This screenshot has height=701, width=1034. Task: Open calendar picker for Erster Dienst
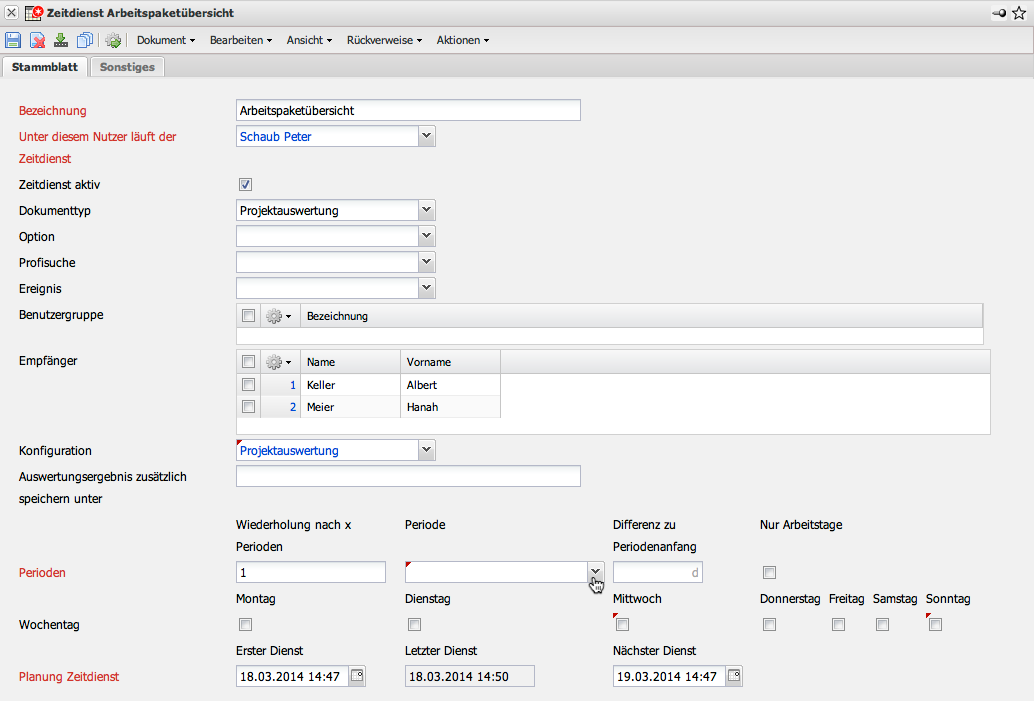[x=357, y=676]
